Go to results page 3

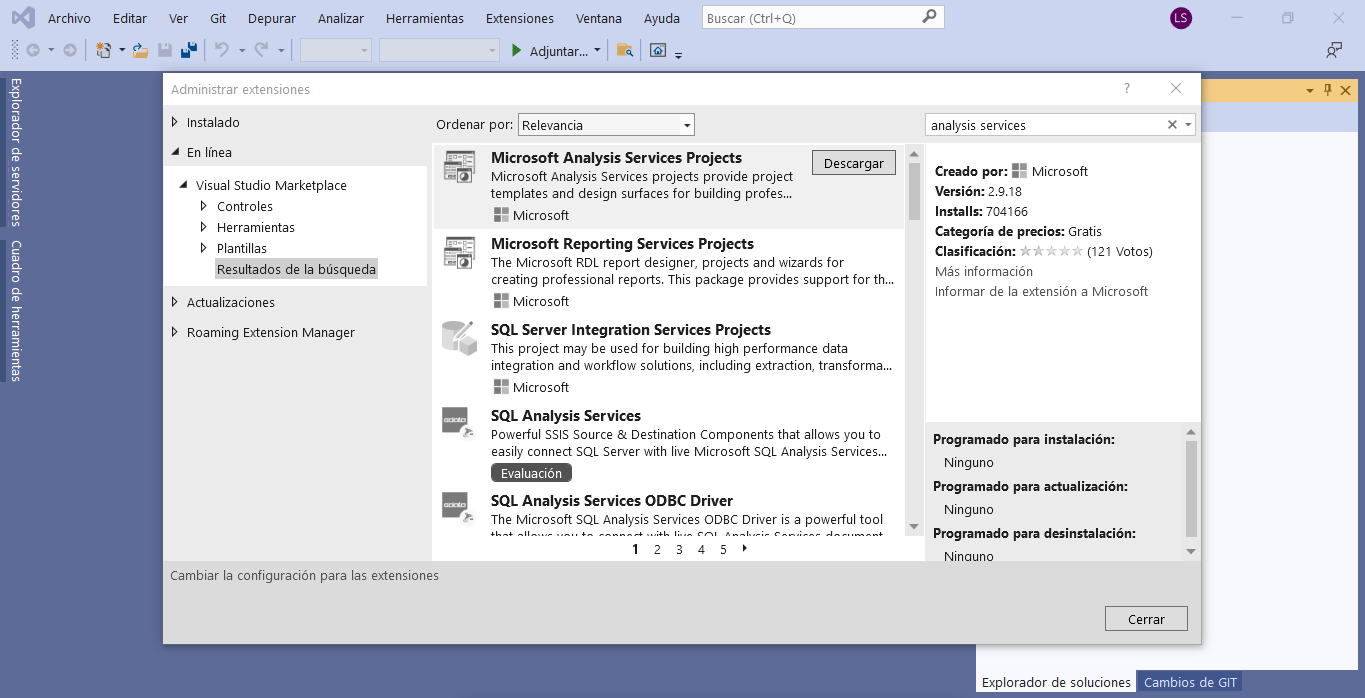[679, 549]
